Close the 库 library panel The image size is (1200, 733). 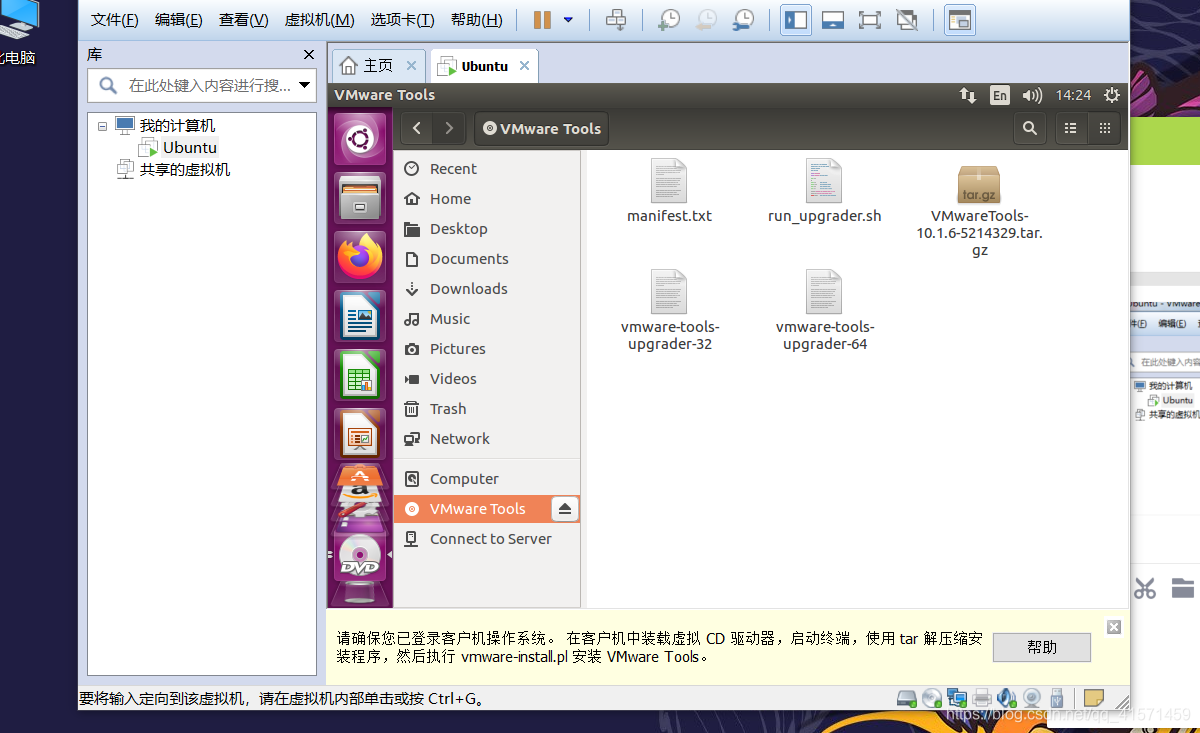click(309, 54)
